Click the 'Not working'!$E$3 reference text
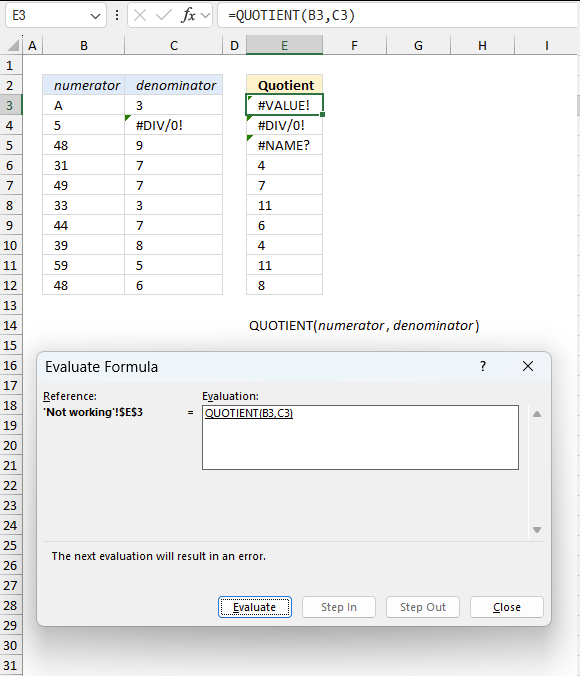Viewport: 580px width, 676px height. pos(93,412)
